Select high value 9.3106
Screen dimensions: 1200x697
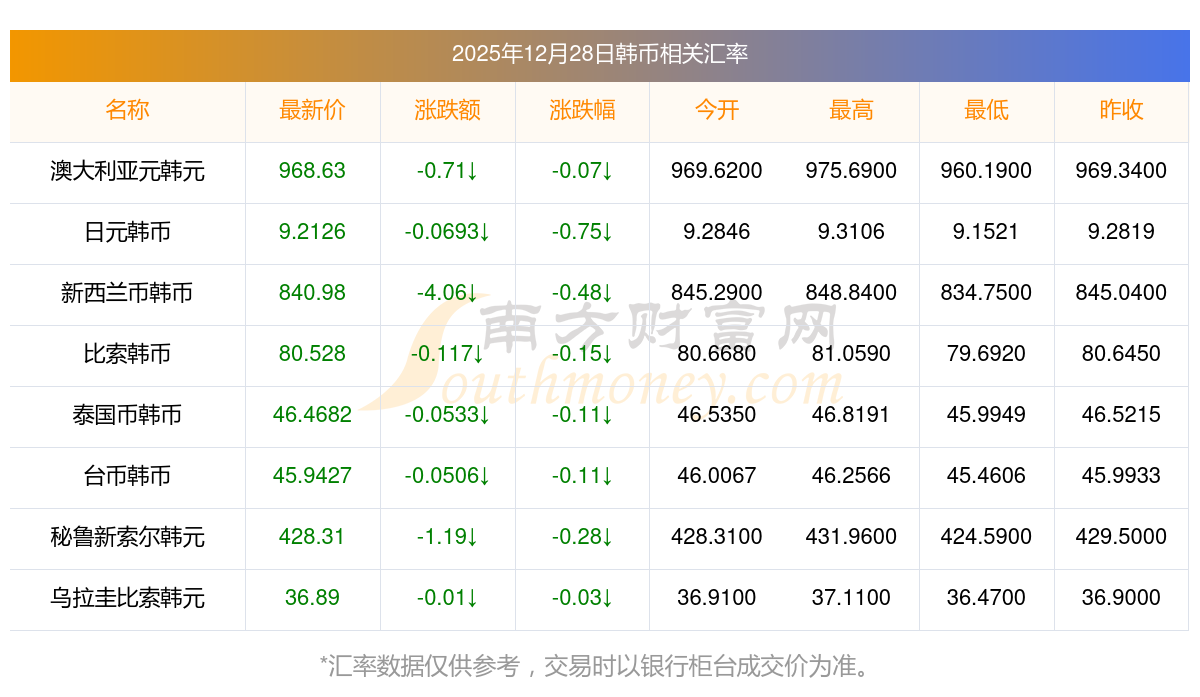(851, 232)
